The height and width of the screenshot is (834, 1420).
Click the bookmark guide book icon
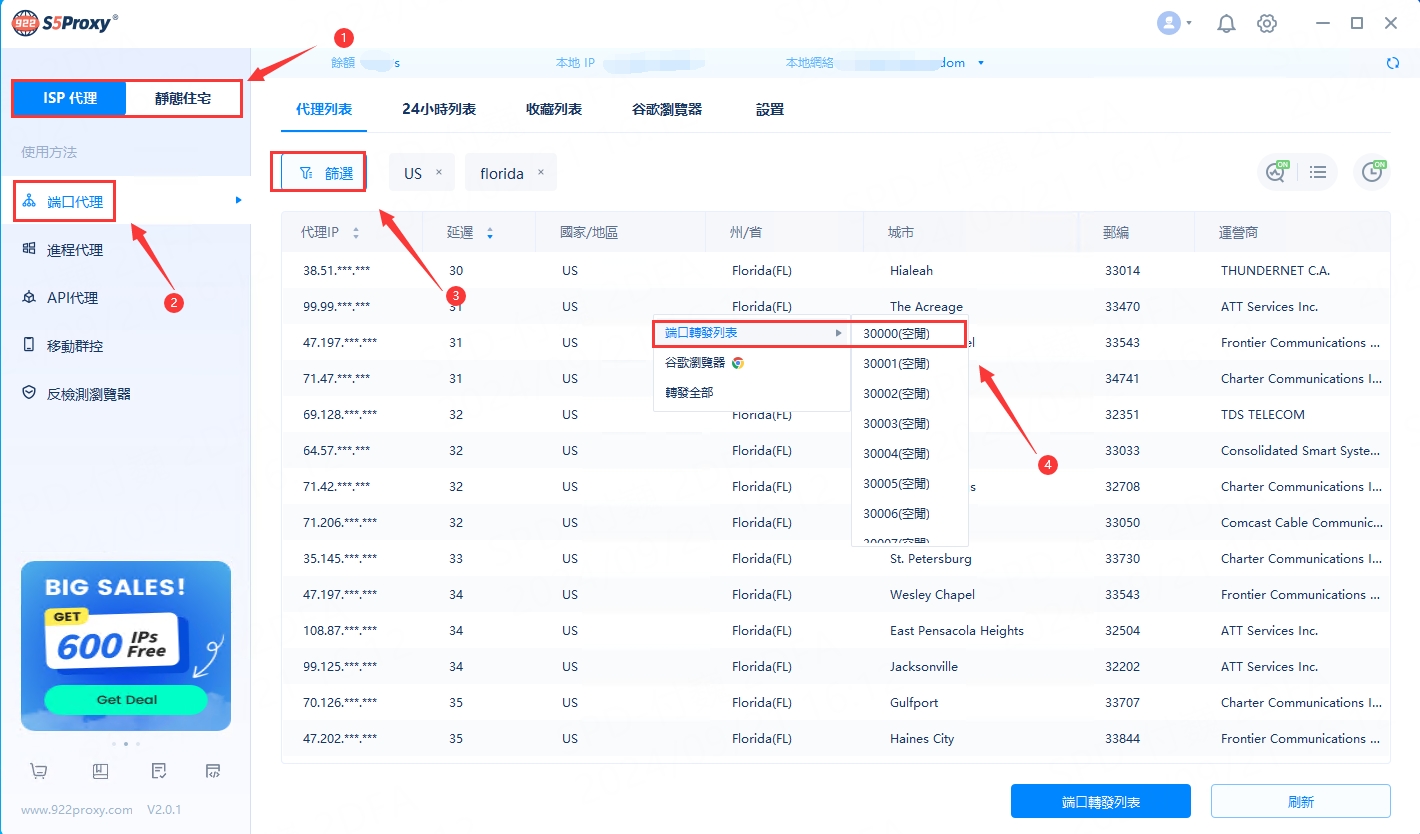tap(100, 771)
